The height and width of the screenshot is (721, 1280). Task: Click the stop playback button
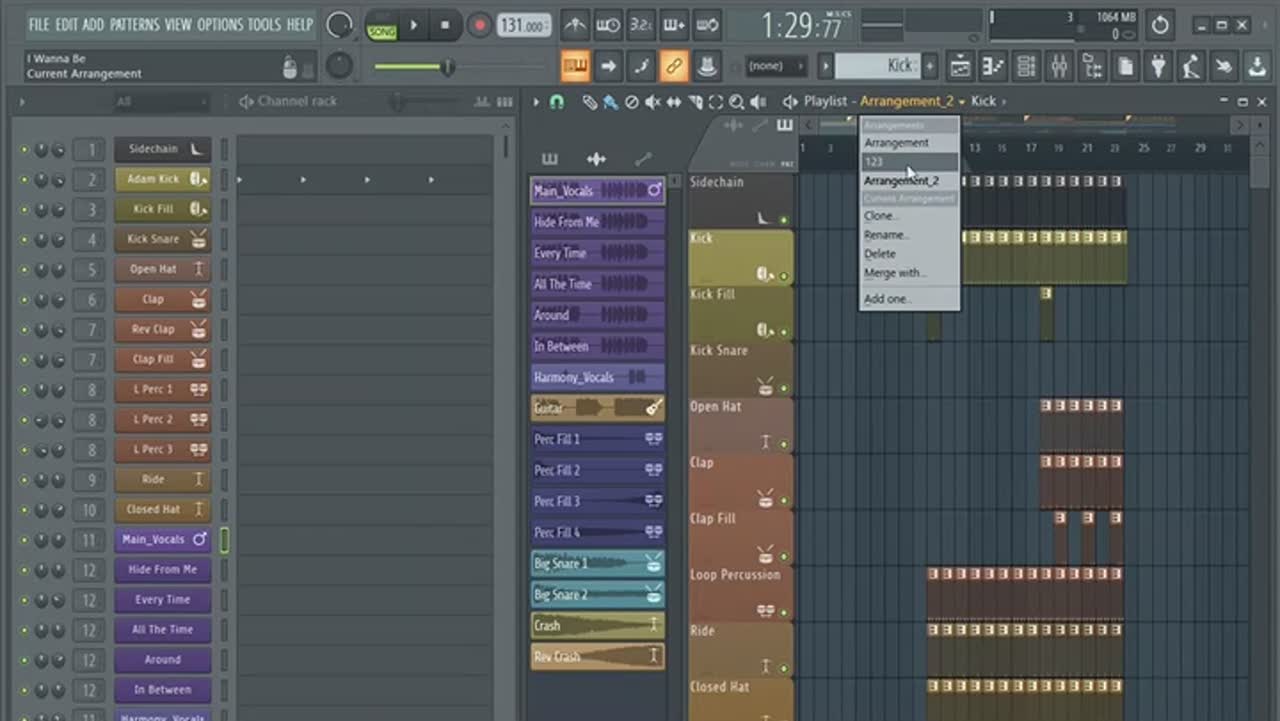445,26
